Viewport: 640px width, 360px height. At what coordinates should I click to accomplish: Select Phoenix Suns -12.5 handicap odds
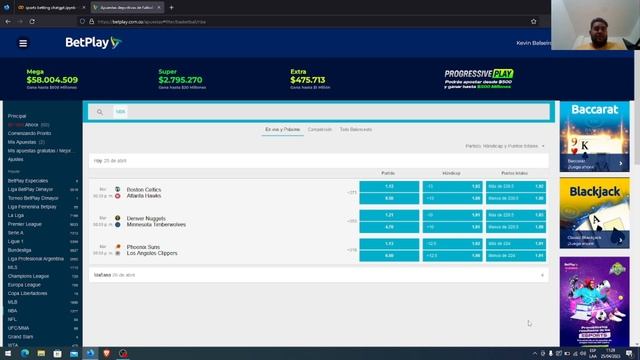pos(452,244)
